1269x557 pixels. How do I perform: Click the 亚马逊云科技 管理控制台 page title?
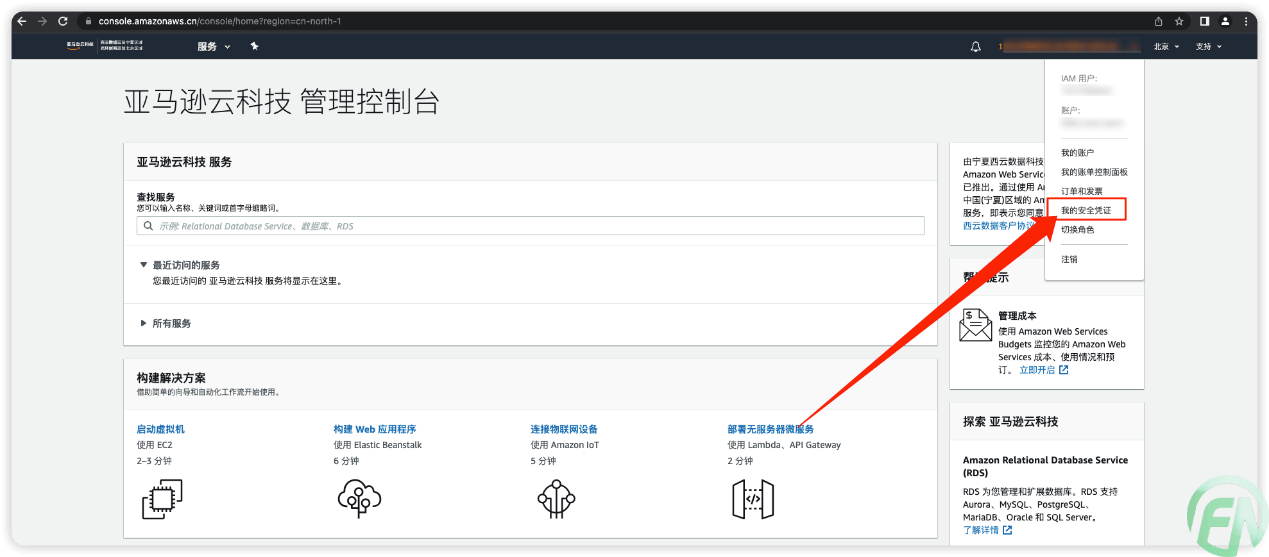(x=281, y=101)
